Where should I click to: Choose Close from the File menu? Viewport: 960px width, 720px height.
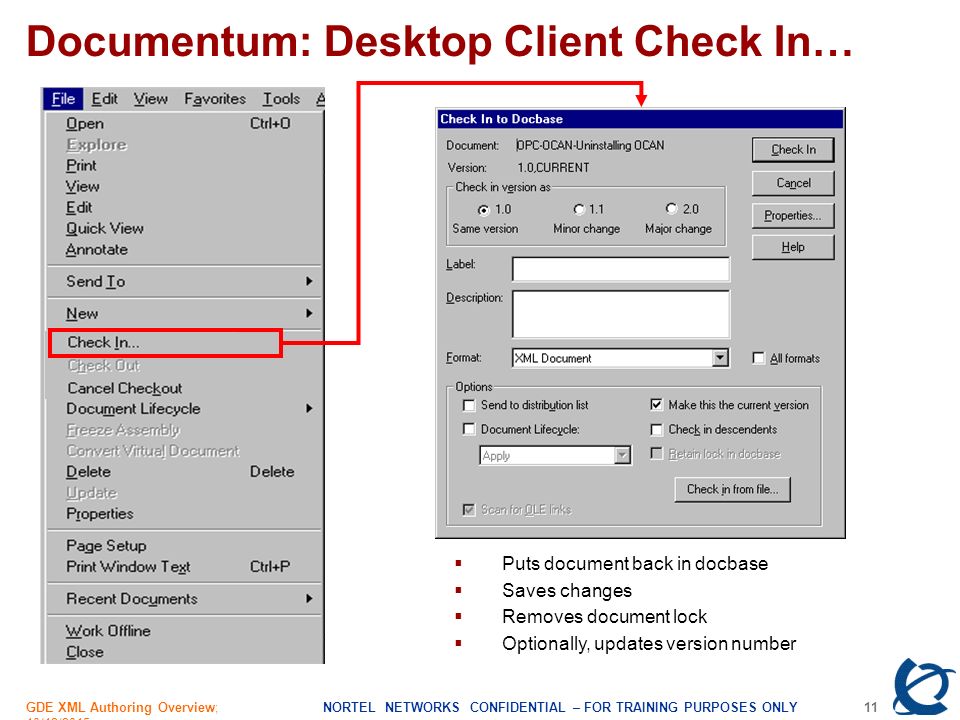(184, 652)
